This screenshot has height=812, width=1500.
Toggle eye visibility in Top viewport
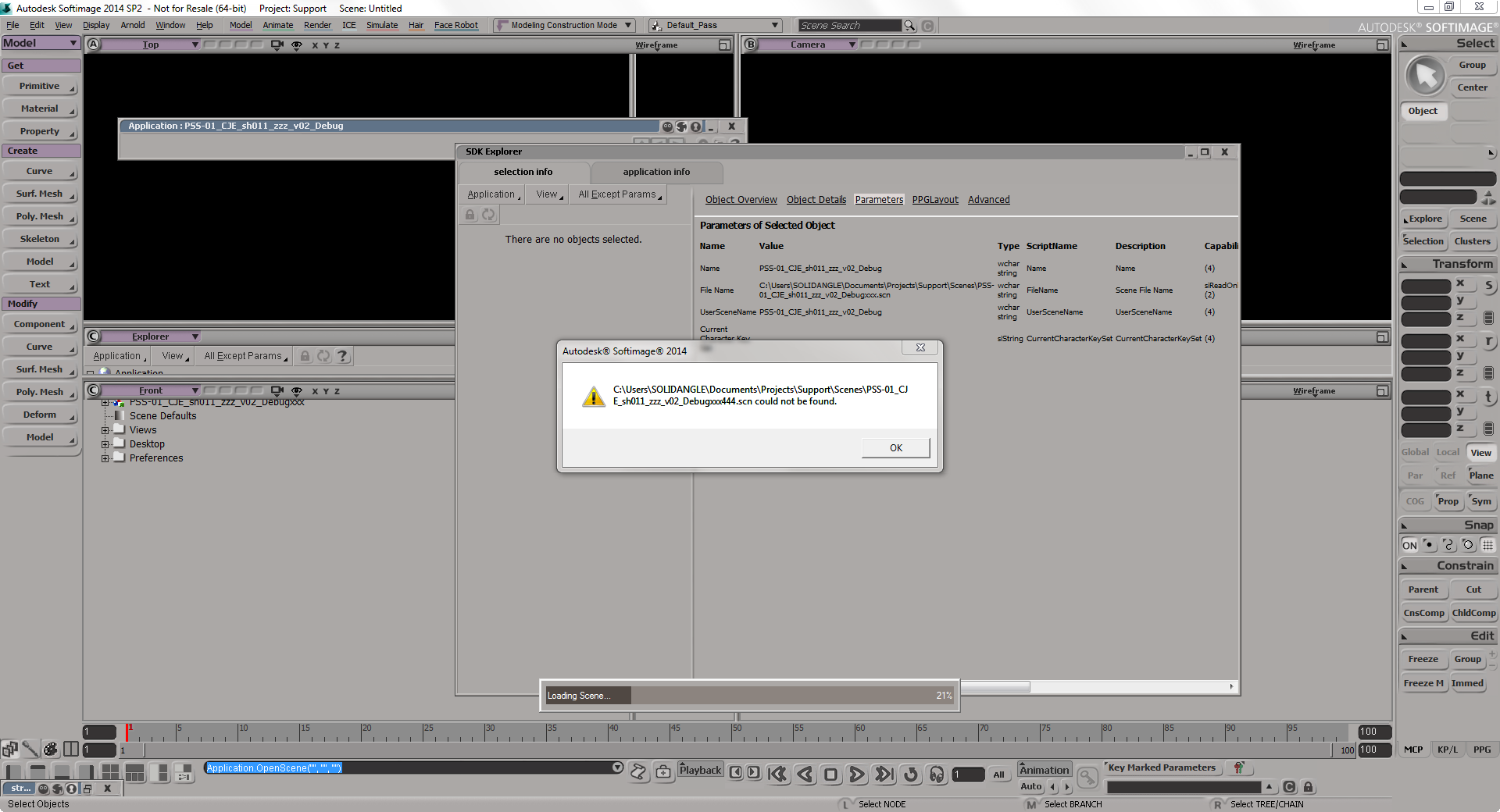point(297,45)
